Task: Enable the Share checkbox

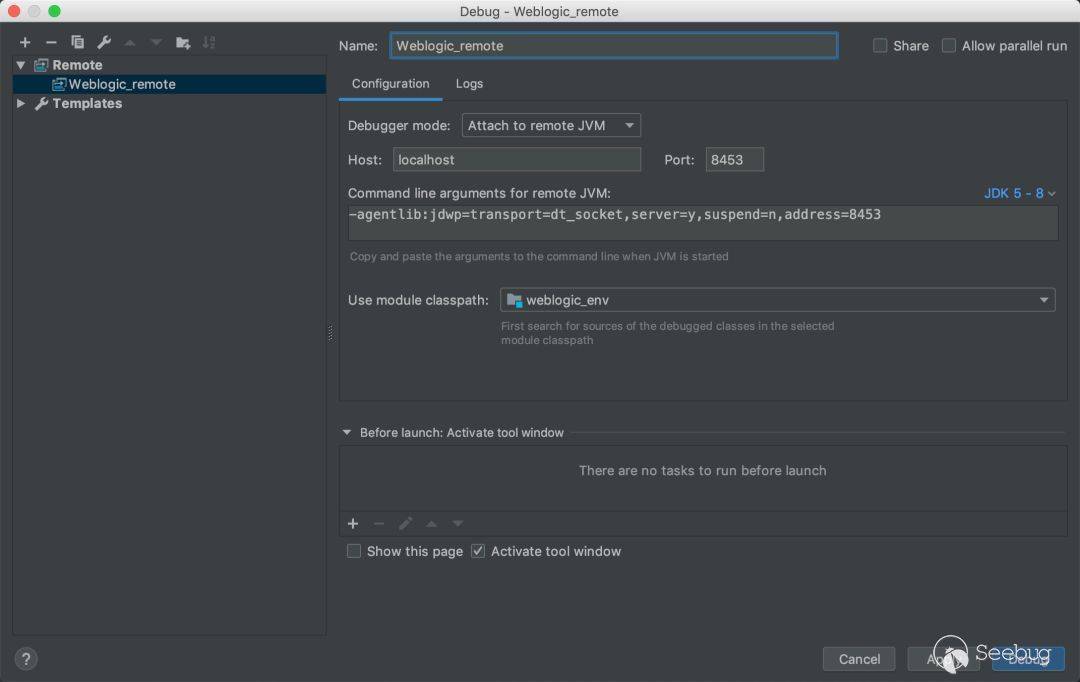Action: [880, 45]
